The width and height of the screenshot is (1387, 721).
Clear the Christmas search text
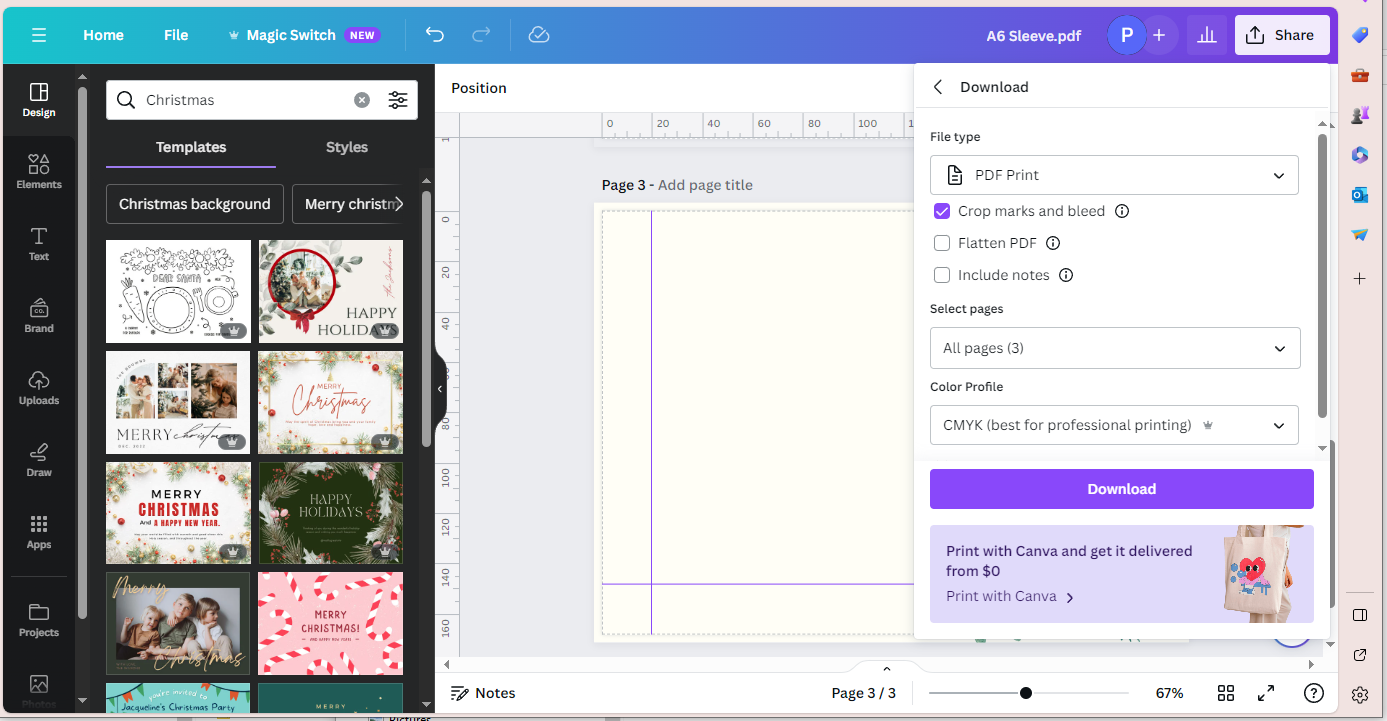click(362, 100)
